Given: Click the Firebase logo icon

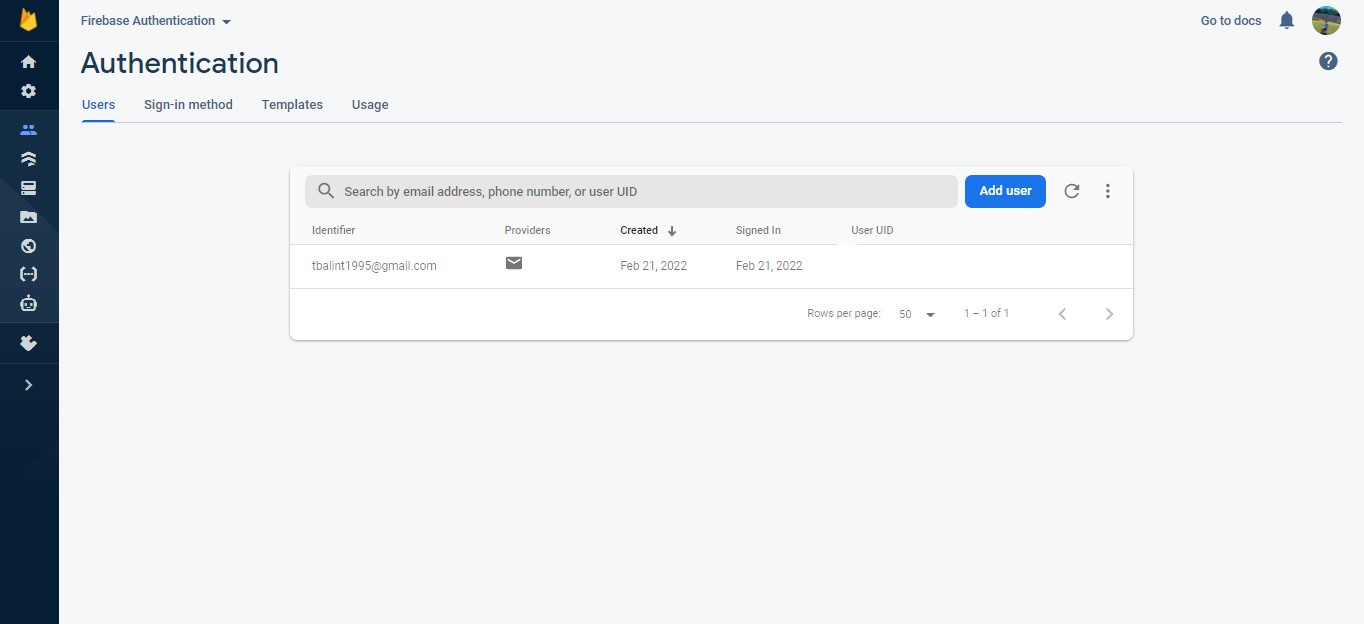Looking at the screenshot, I should click(x=28, y=20).
